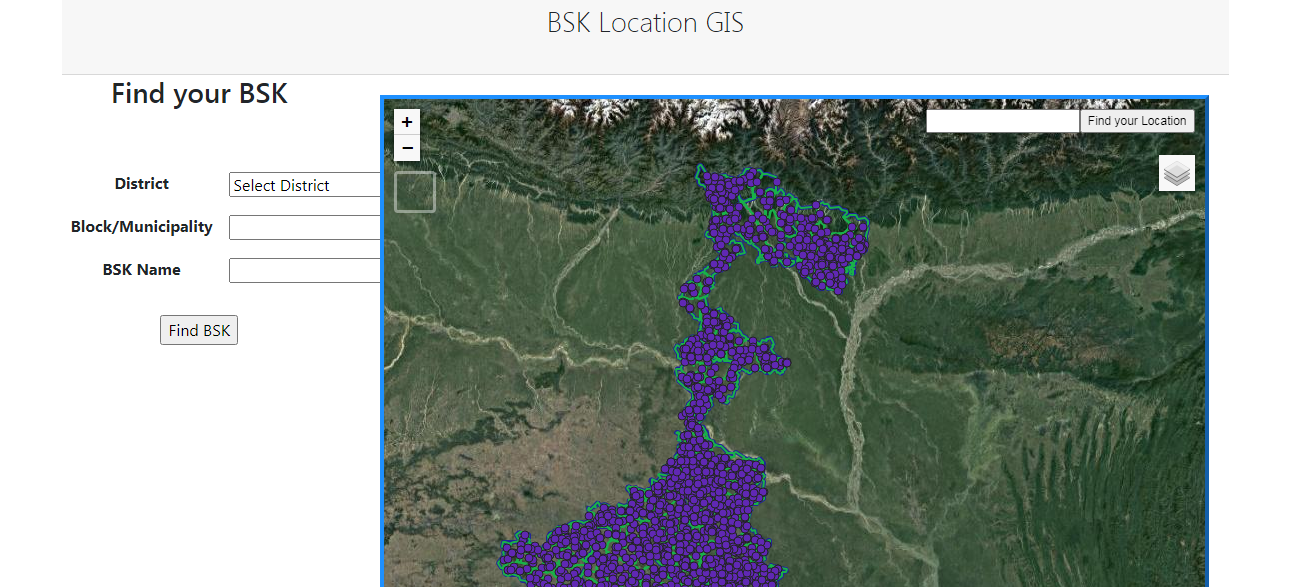The image size is (1313, 587).
Task: Click the BSK Location GIS title
Action: coord(645,23)
